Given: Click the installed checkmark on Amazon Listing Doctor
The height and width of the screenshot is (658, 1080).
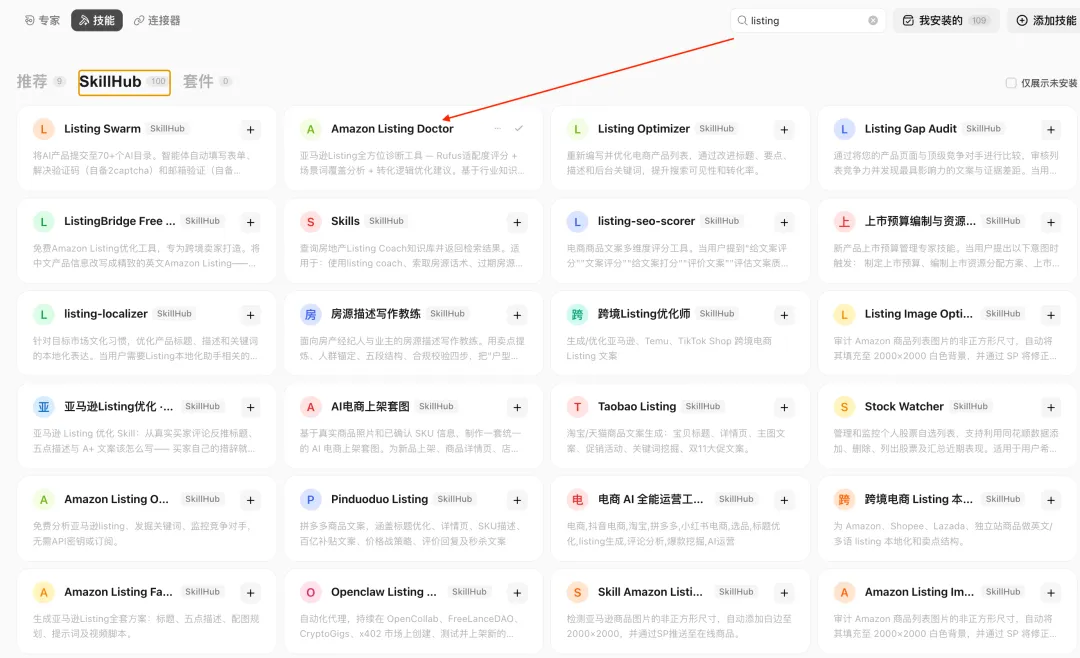Looking at the screenshot, I should 519,129.
